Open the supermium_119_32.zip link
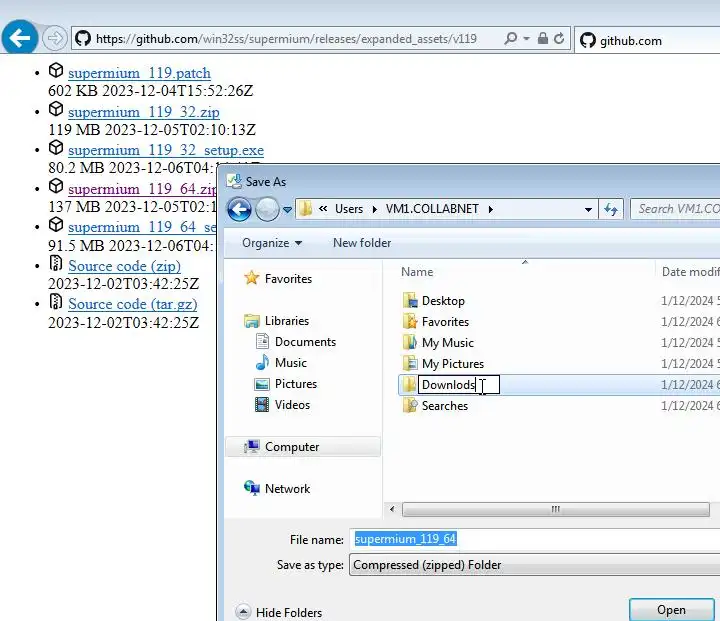 tap(144, 112)
